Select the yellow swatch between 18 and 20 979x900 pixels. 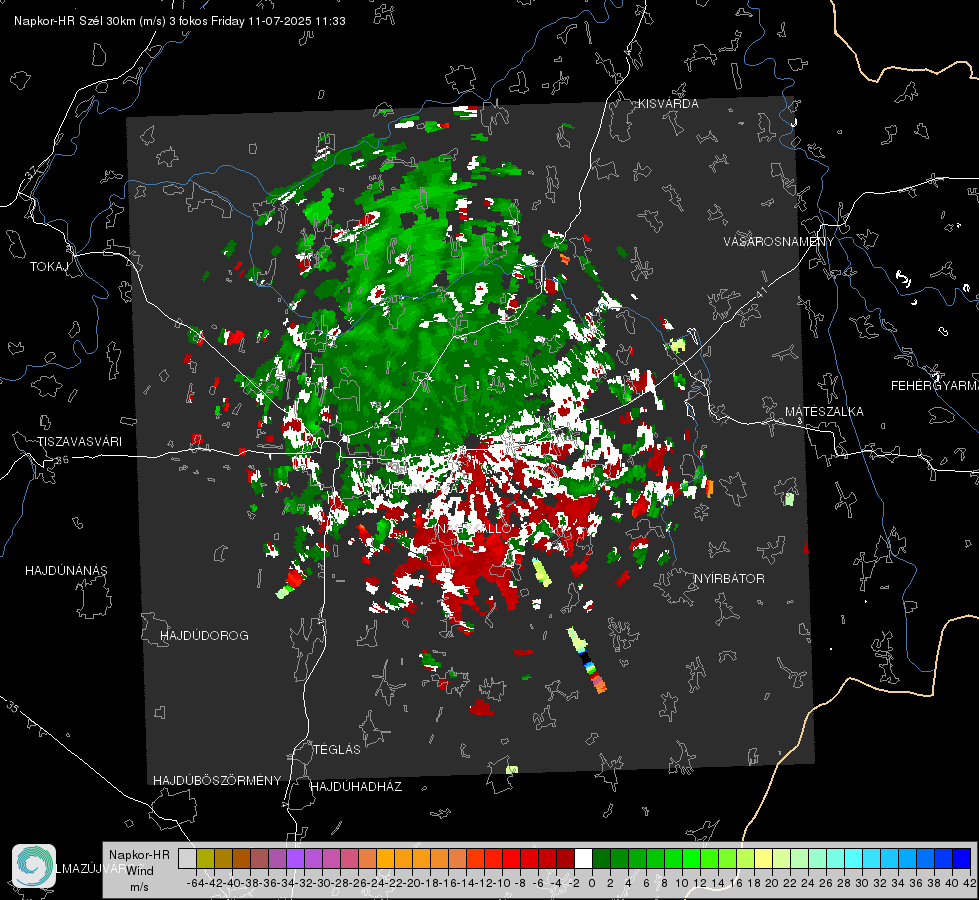click(764, 859)
